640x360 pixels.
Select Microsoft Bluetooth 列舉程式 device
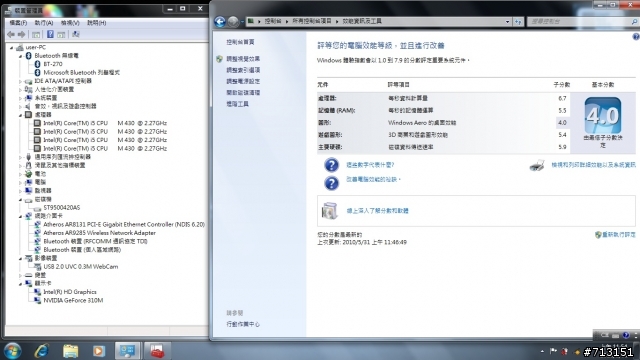(81, 73)
